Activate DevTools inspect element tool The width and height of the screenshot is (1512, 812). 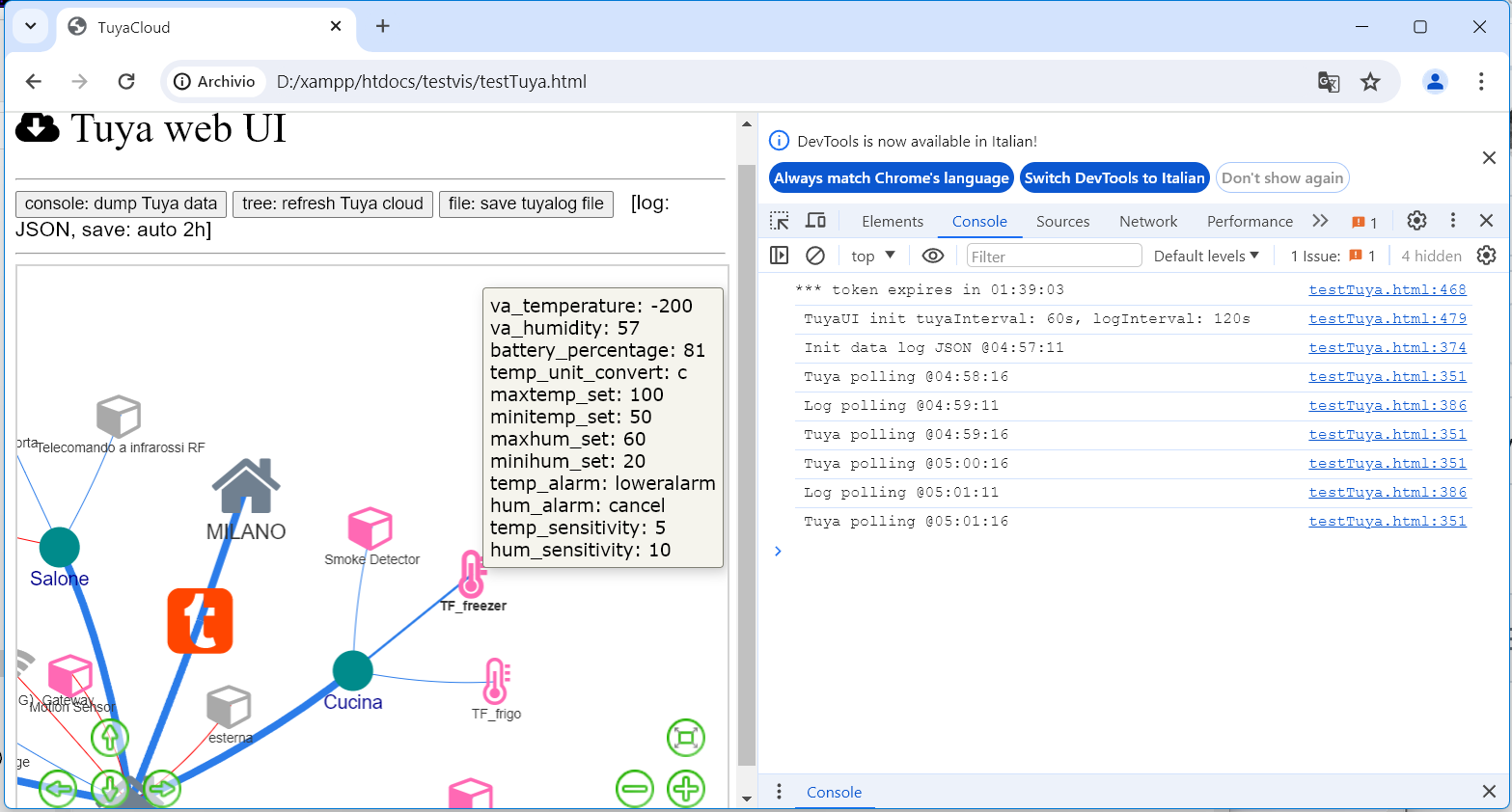pos(780,221)
